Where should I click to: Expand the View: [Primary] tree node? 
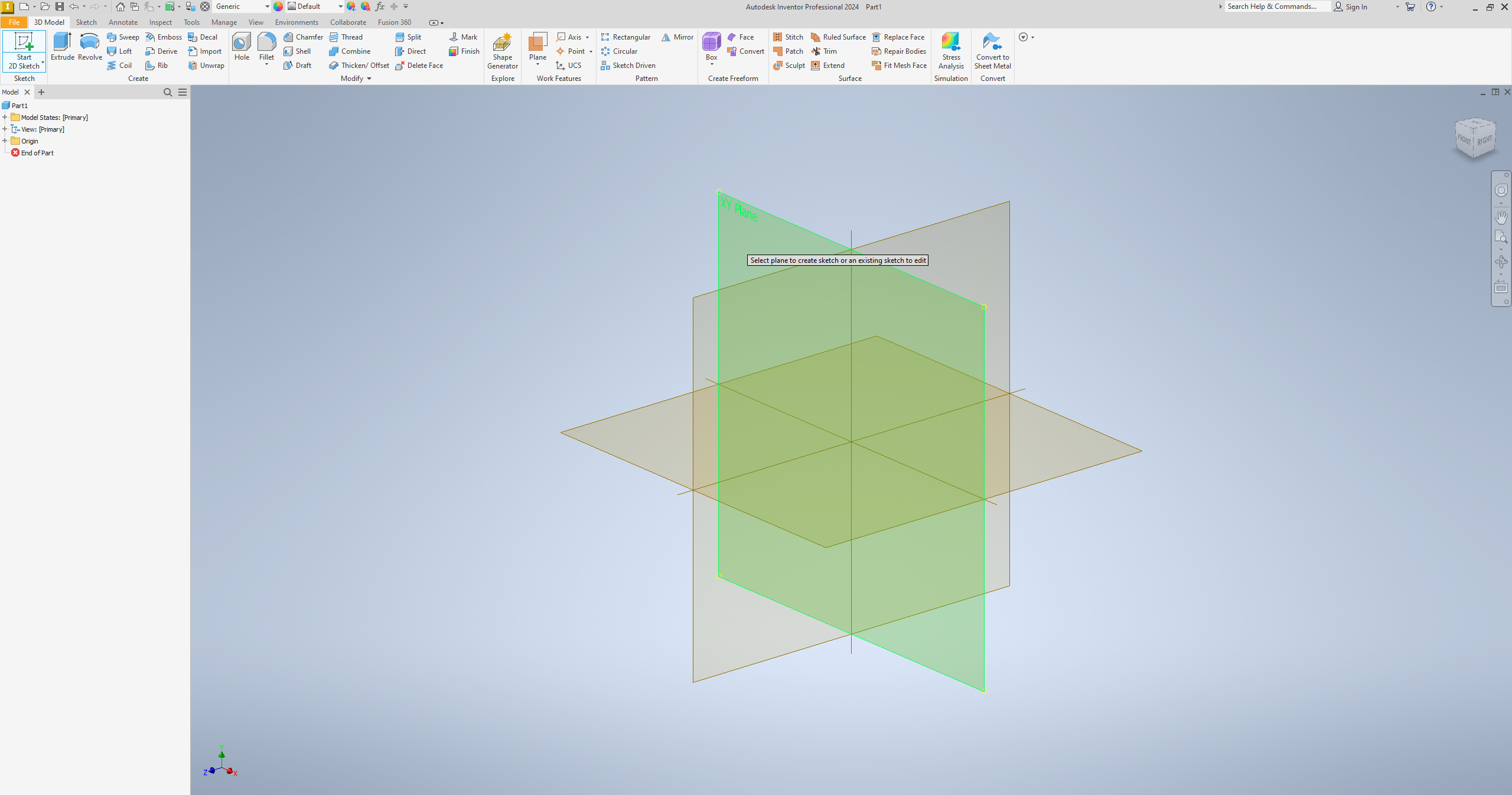(x=5, y=129)
